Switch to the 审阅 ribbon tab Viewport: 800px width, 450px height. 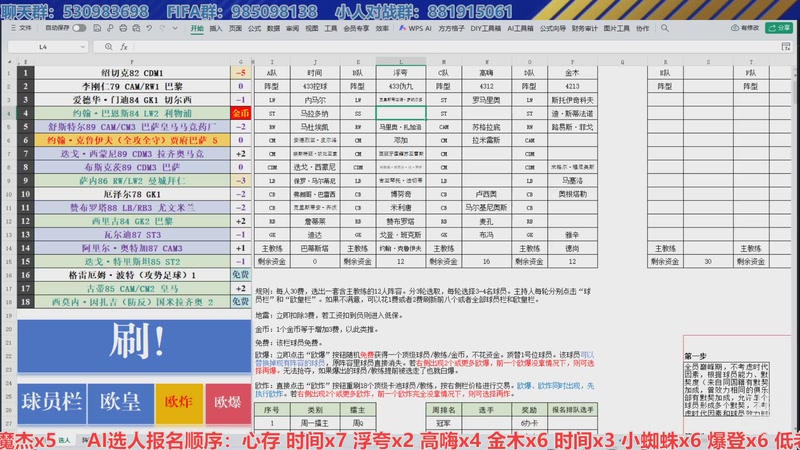[292, 29]
